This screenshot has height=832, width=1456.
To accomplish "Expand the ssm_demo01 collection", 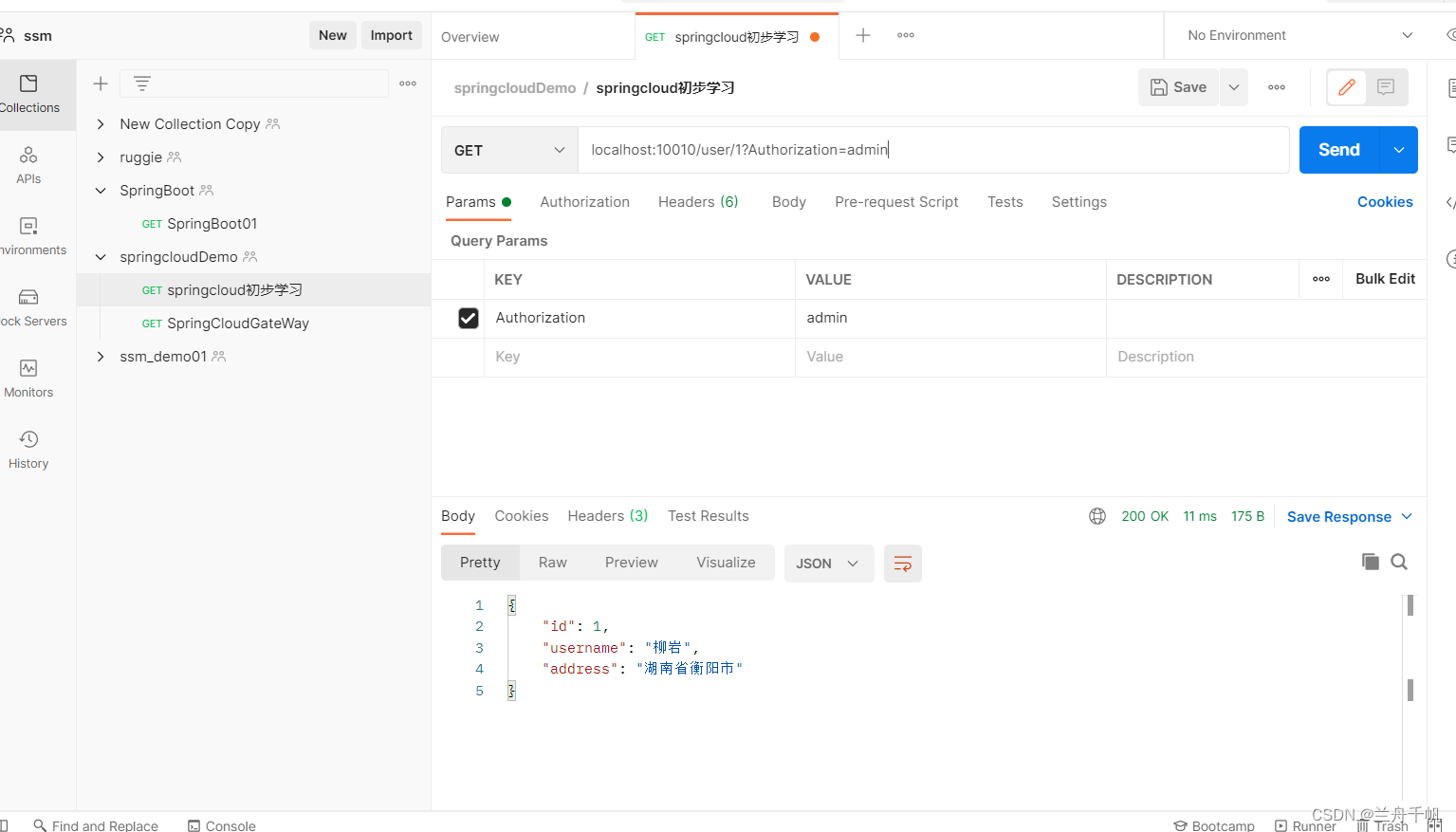I will [x=101, y=357].
